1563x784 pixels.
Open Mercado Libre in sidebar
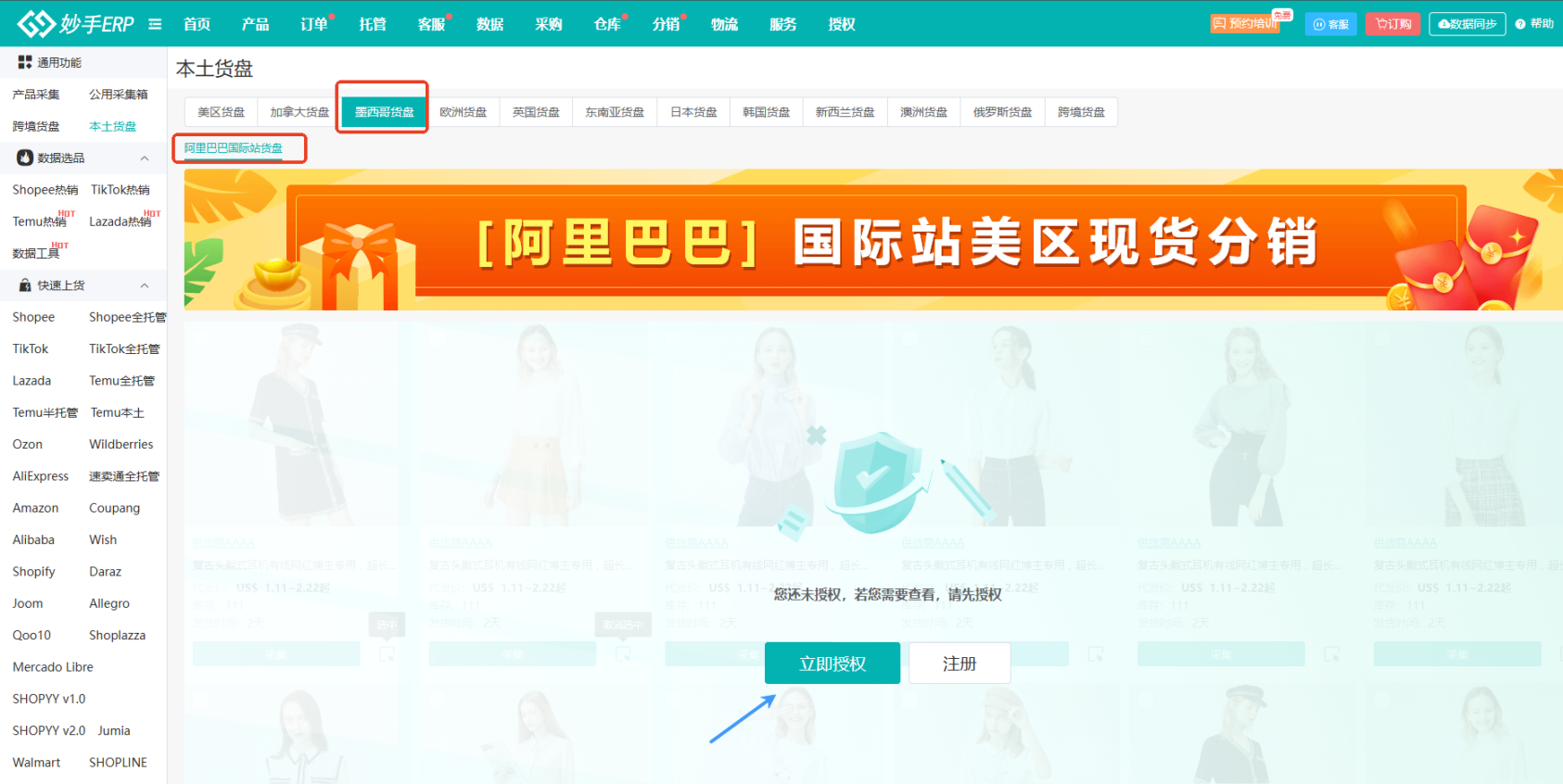coord(53,667)
